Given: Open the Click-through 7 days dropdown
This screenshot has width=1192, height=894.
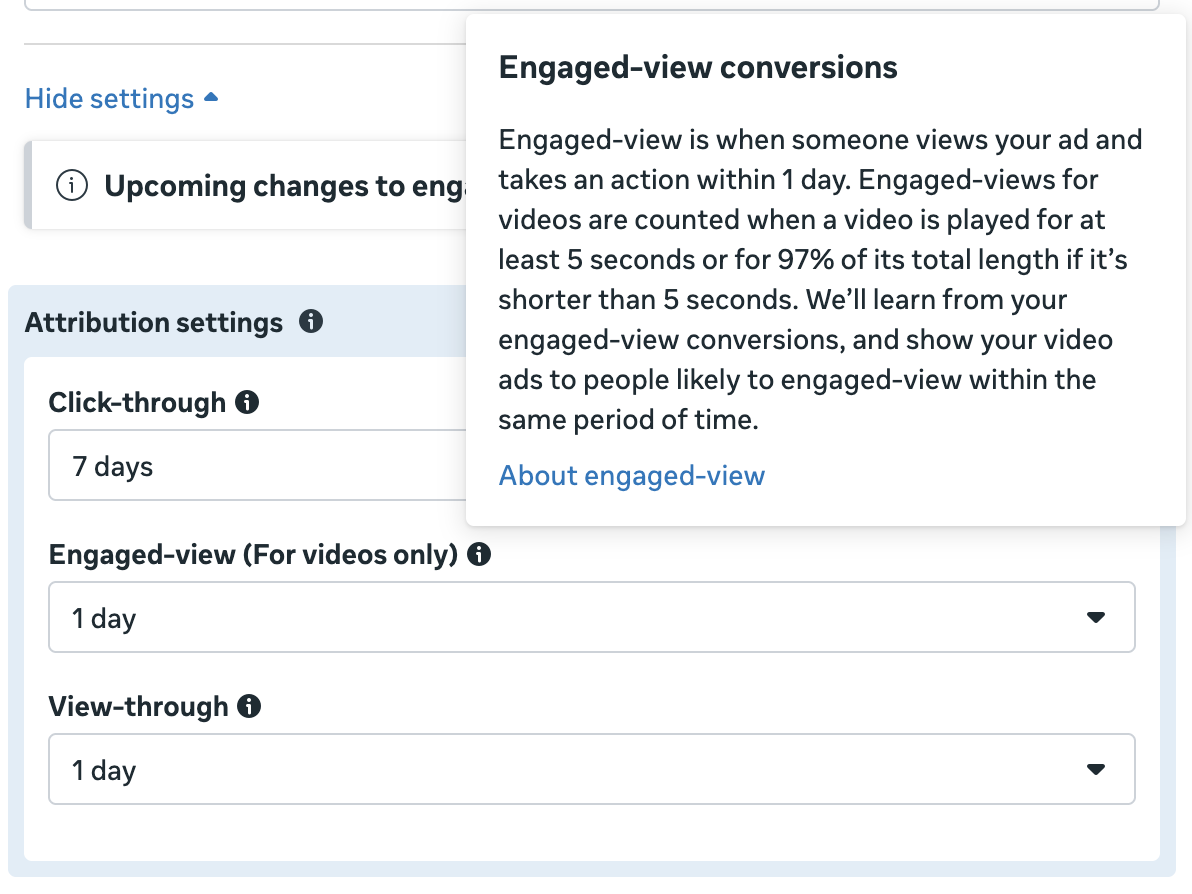Looking at the screenshot, I should coord(256,466).
